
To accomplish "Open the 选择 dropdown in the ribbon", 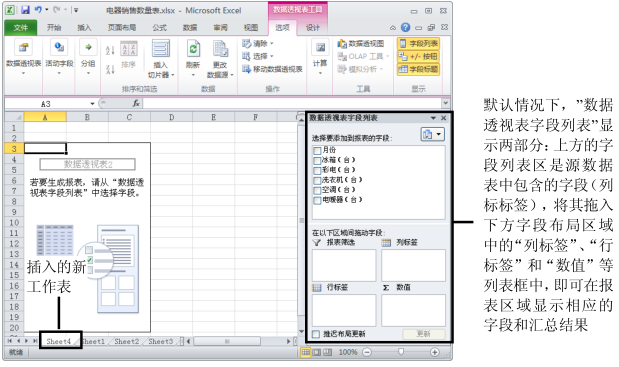I will click(258, 56).
